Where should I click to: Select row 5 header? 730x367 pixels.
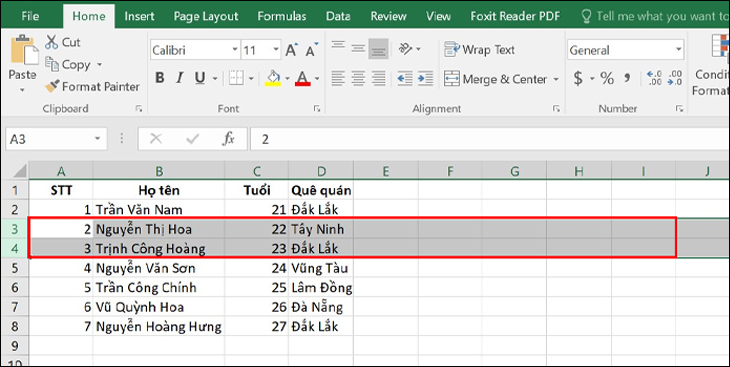pyautogui.click(x=15, y=268)
